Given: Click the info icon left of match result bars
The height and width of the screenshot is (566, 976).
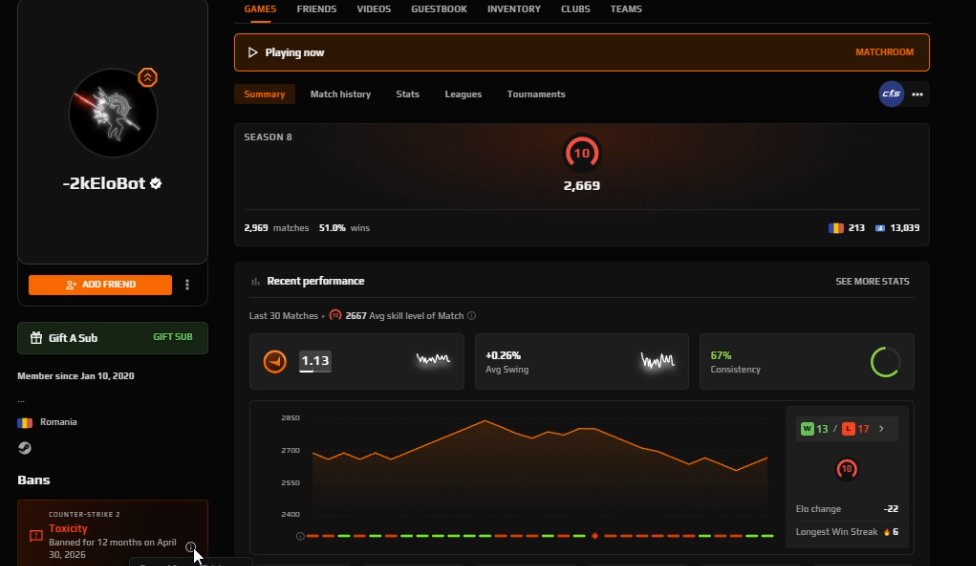Looking at the screenshot, I should click(x=300, y=536).
